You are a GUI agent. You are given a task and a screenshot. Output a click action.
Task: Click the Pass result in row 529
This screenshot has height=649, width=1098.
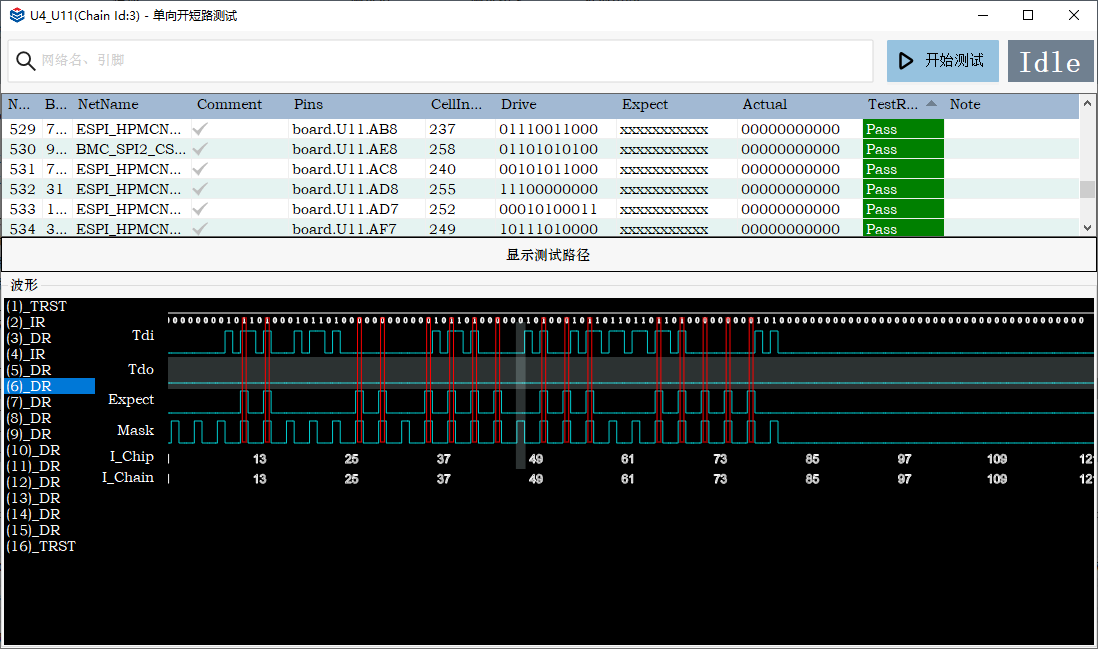[903, 130]
